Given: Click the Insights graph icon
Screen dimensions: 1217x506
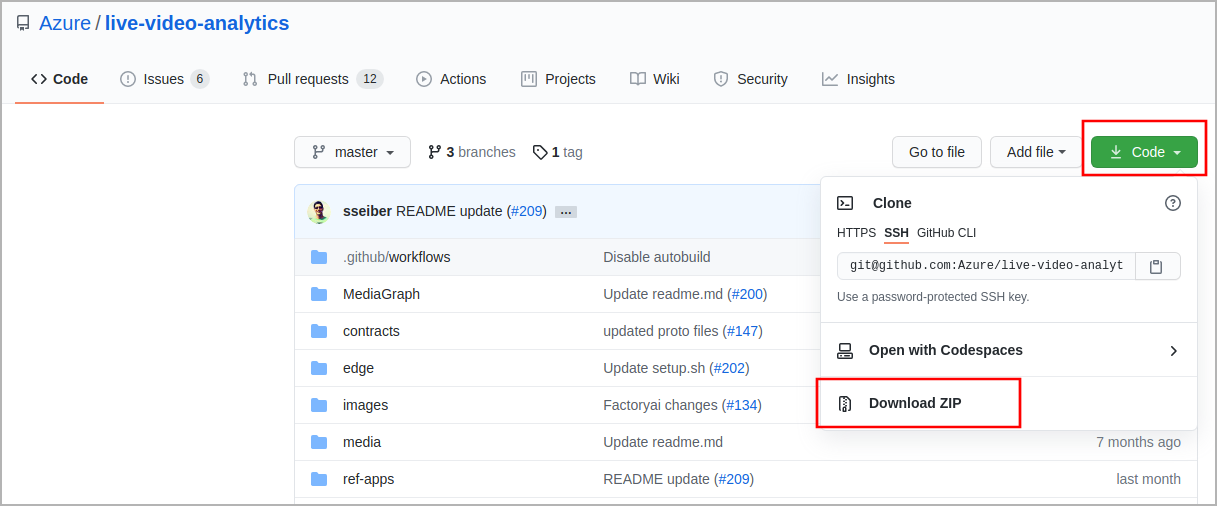Looking at the screenshot, I should [830, 79].
